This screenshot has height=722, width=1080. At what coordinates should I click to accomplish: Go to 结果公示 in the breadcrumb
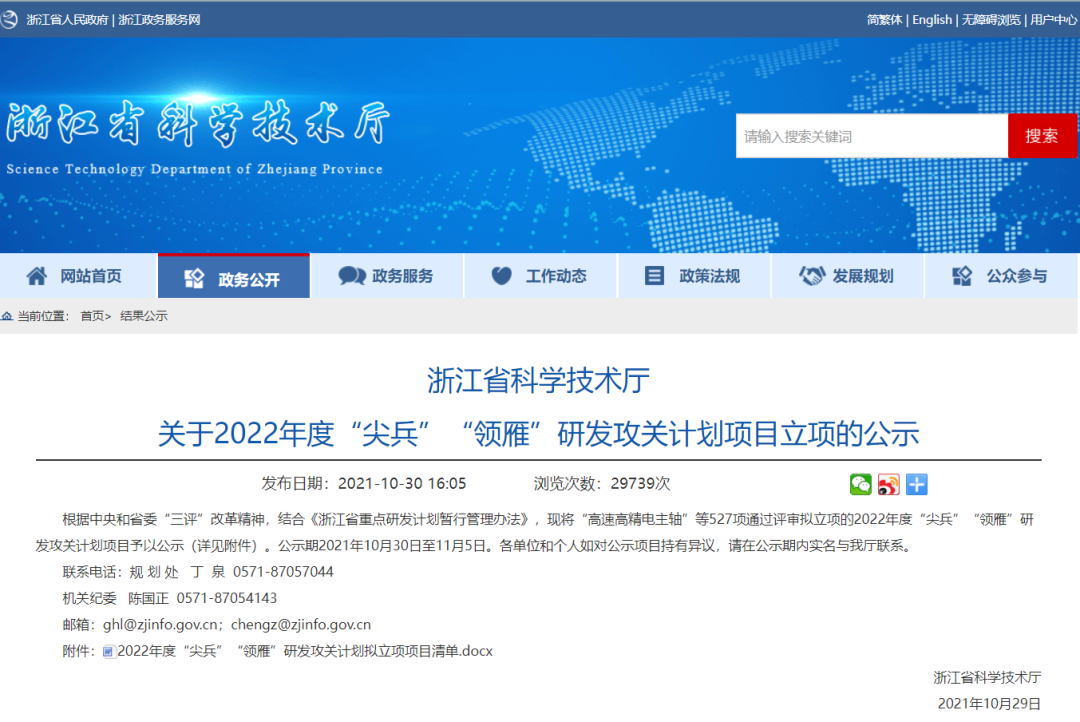coord(144,316)
